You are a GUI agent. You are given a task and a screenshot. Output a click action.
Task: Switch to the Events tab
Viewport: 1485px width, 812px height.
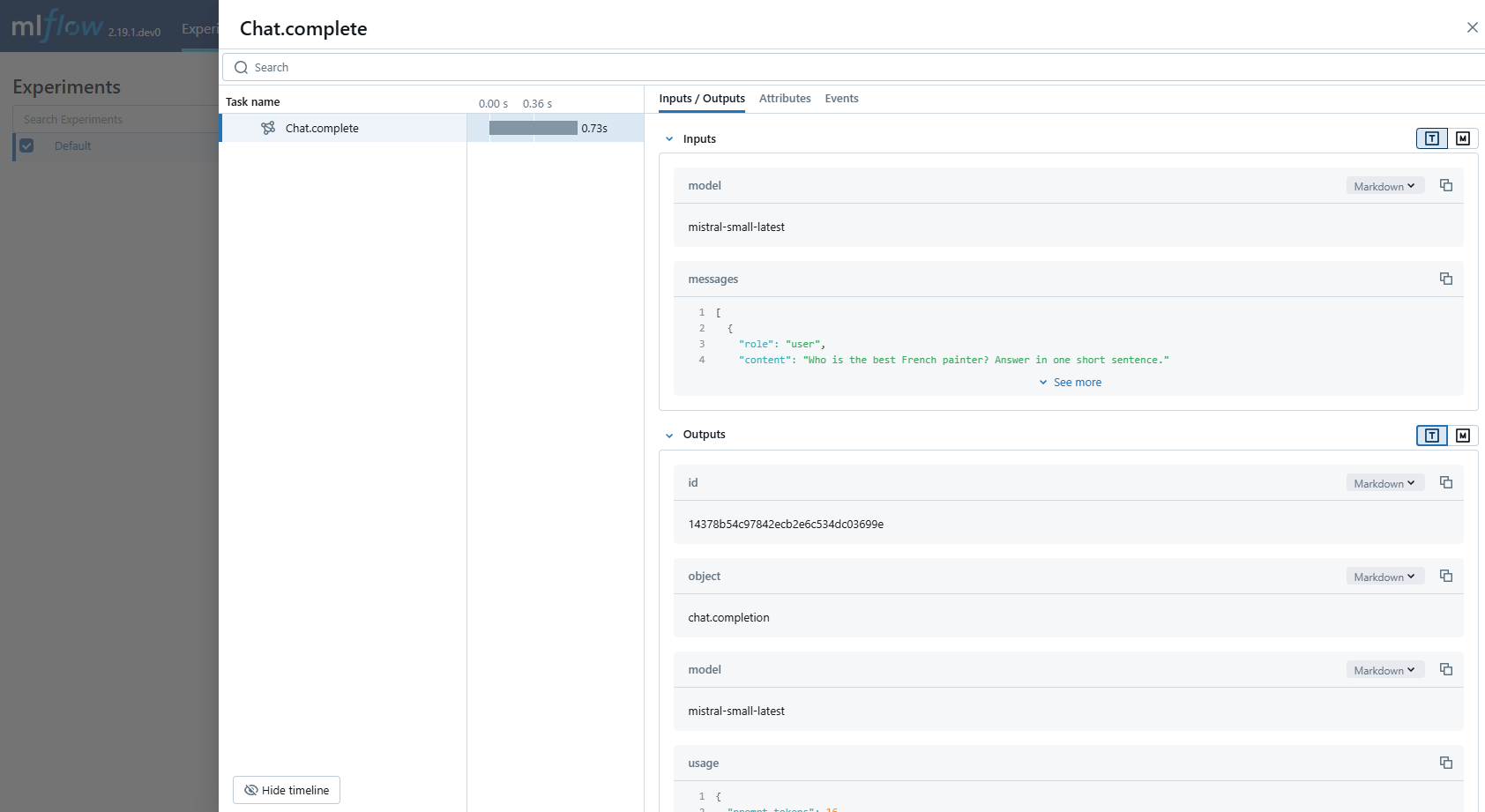[x=841, y=99]
